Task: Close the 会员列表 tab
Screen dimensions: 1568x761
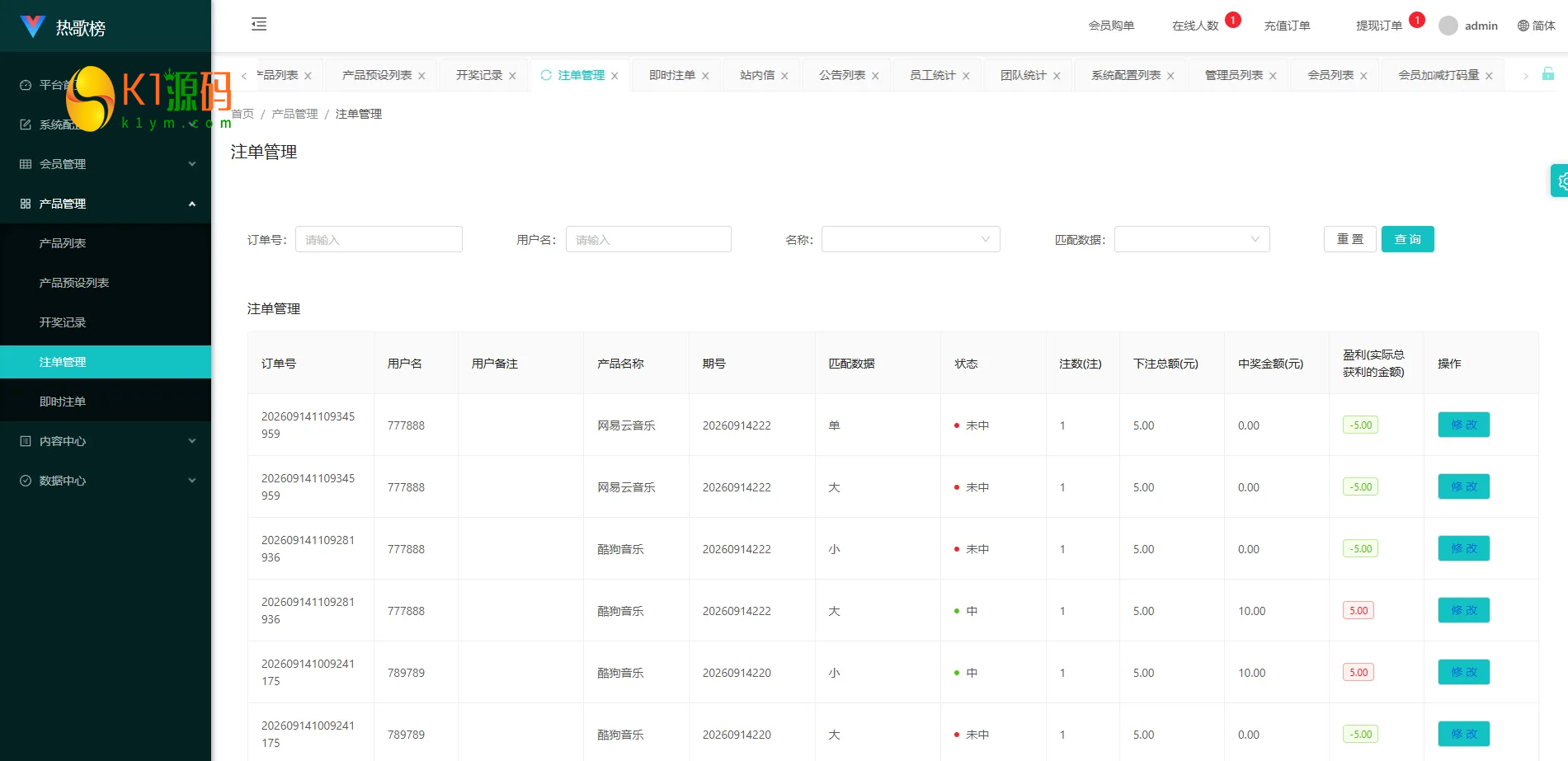Action: [x=1363, y=76]
